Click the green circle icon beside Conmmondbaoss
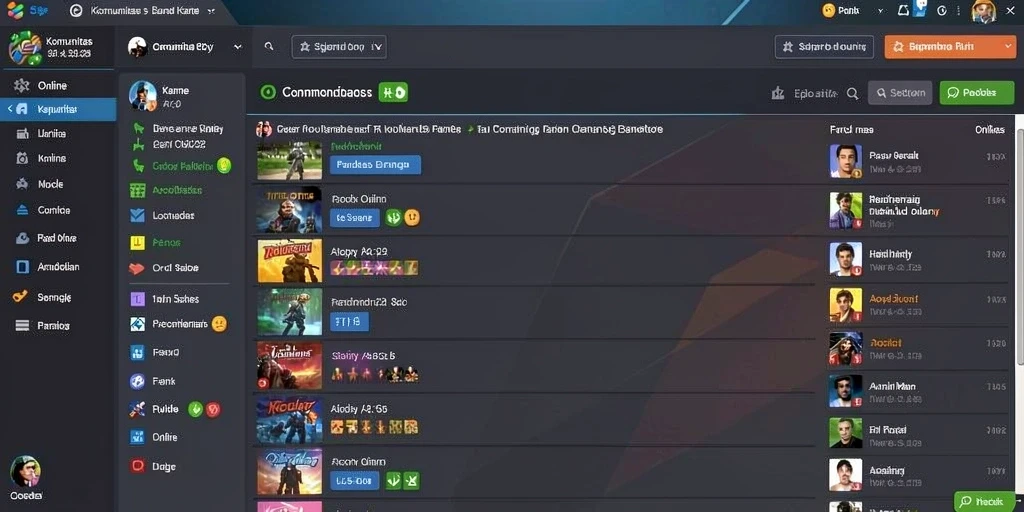This screenshot has width=1024, height=512. coord(268,92)
